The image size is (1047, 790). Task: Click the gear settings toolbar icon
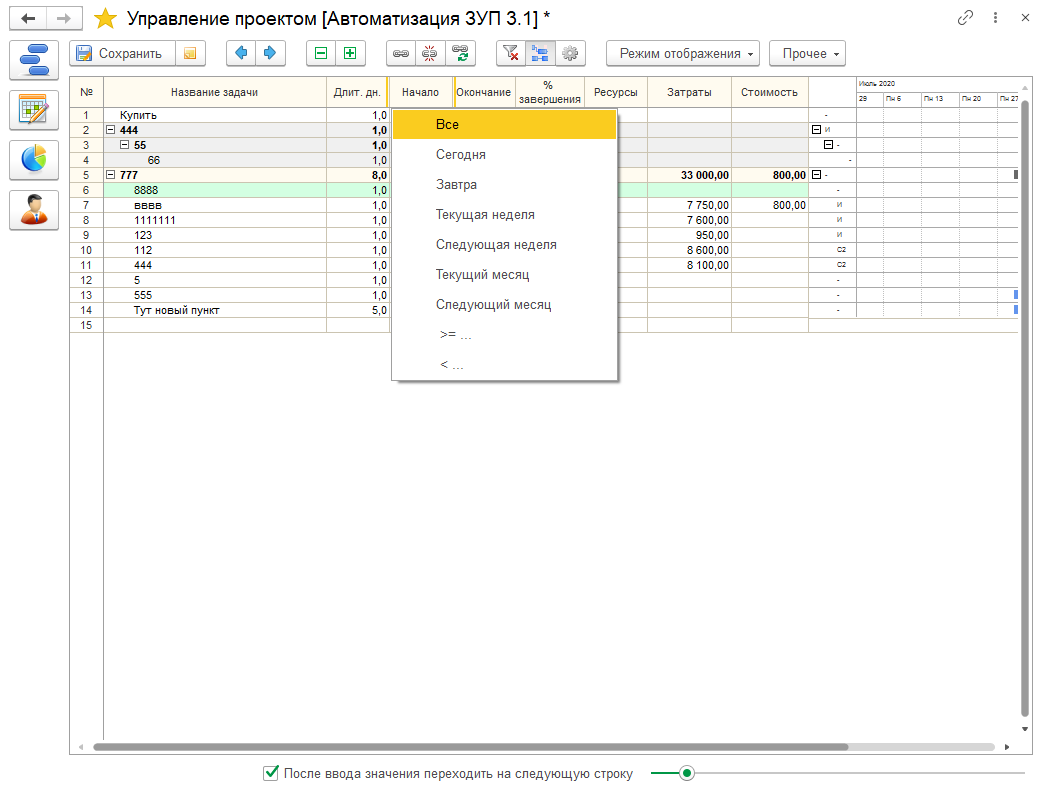(x=570, y=53)
